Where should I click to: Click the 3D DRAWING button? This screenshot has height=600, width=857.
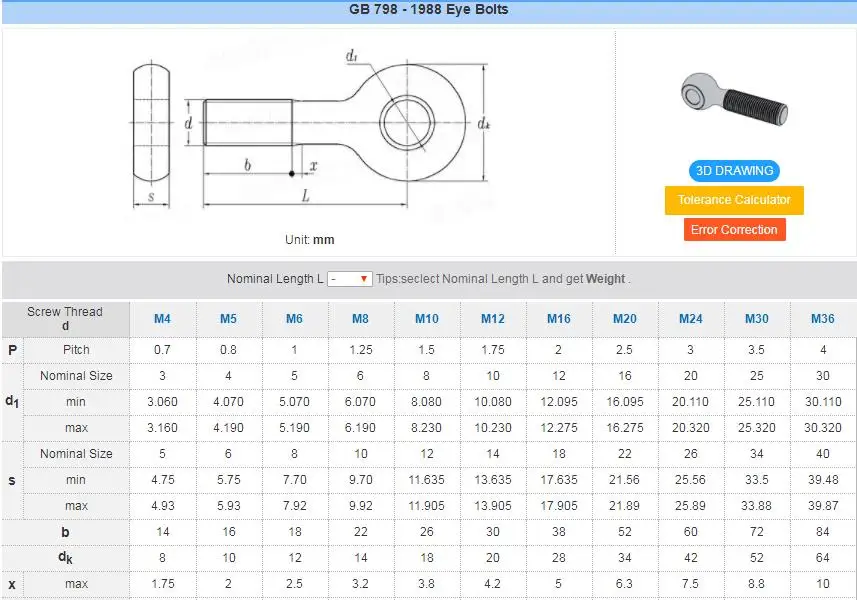(x=733, y=171)
